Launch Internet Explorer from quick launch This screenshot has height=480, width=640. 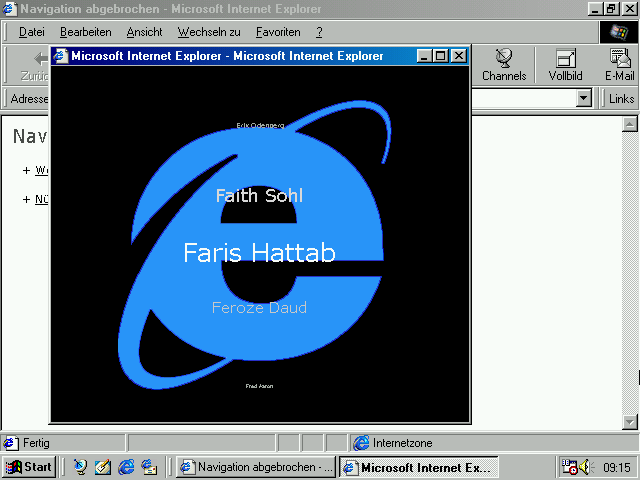(x=126, y=467)
